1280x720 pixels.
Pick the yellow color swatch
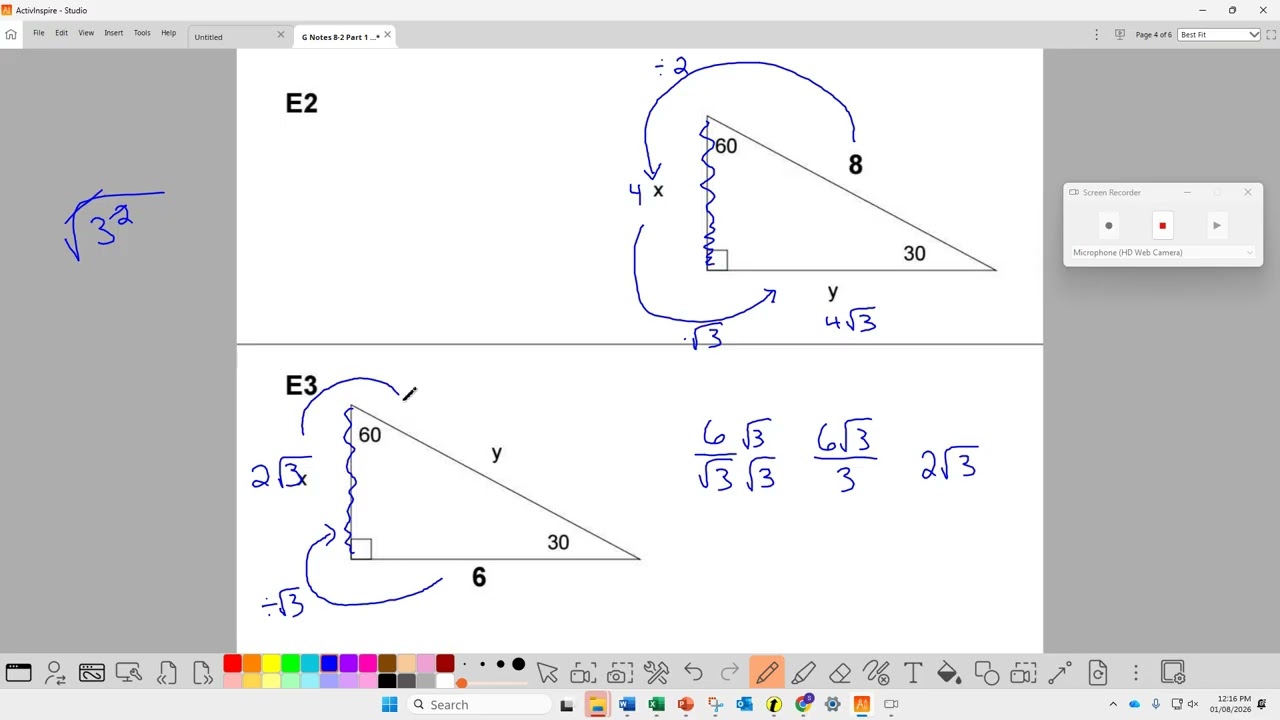tap(271, 664)
